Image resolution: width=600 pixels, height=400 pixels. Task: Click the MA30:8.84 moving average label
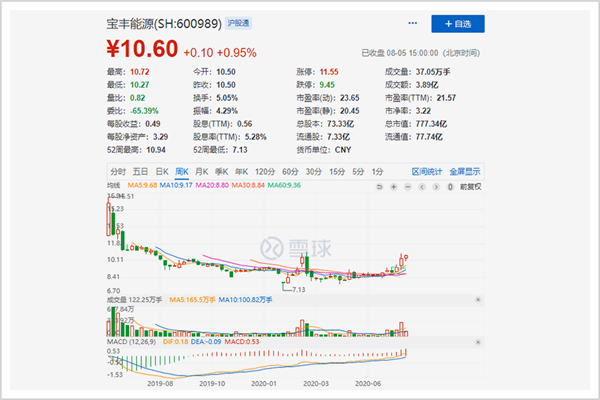click(248, 185)
